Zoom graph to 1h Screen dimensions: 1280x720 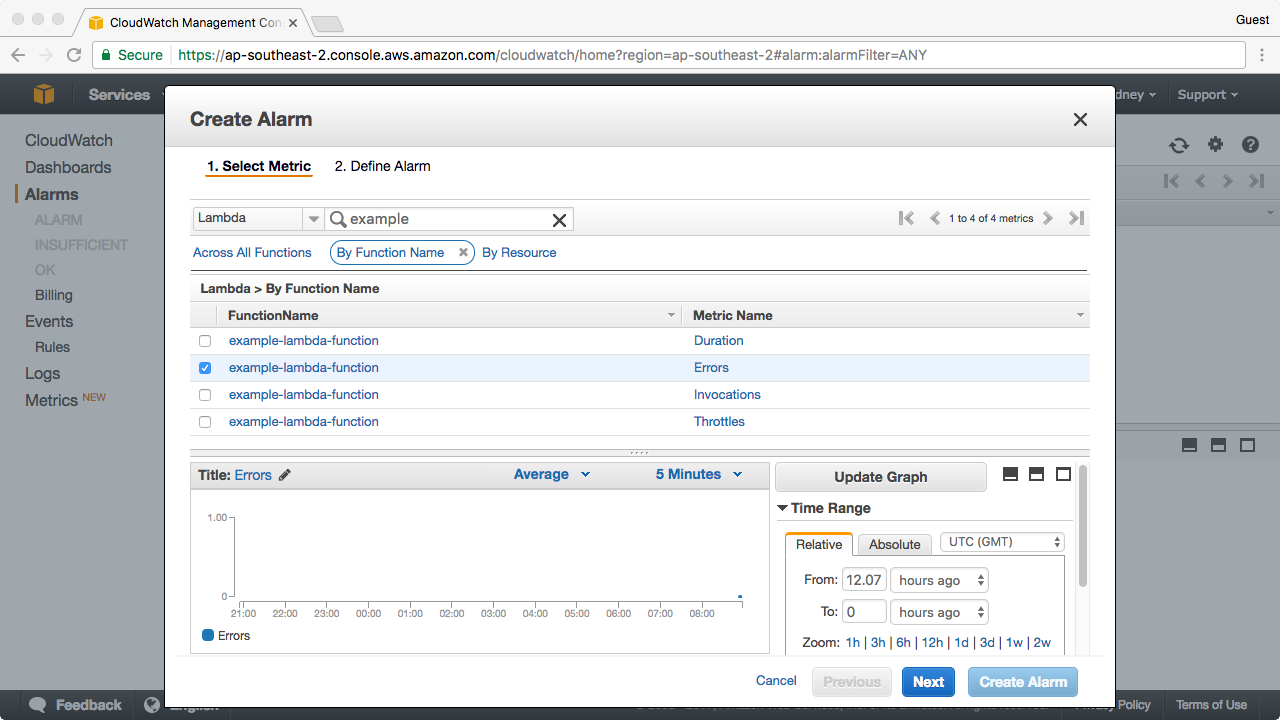[x=852, y=643]
